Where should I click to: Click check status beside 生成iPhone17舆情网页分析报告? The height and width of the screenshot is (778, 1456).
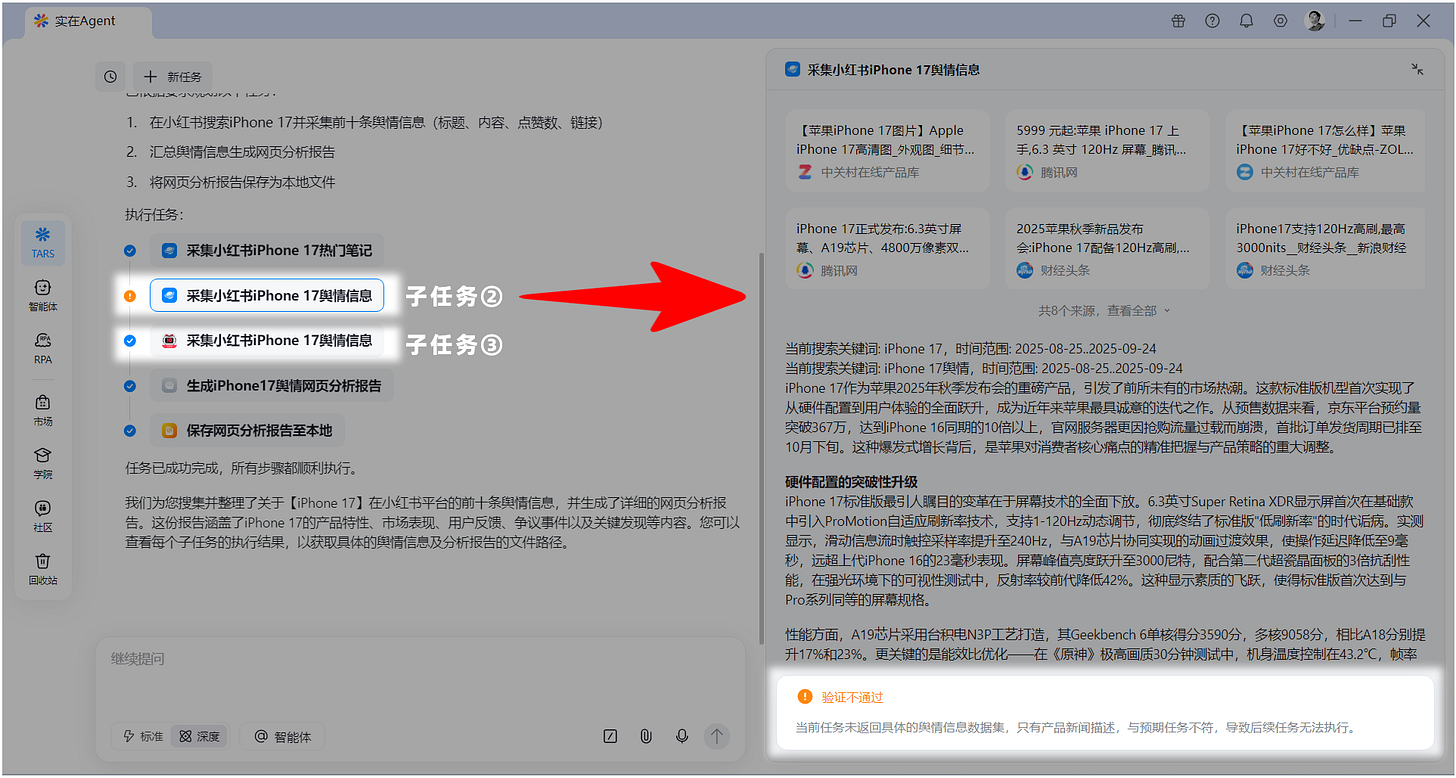(130, 386)
